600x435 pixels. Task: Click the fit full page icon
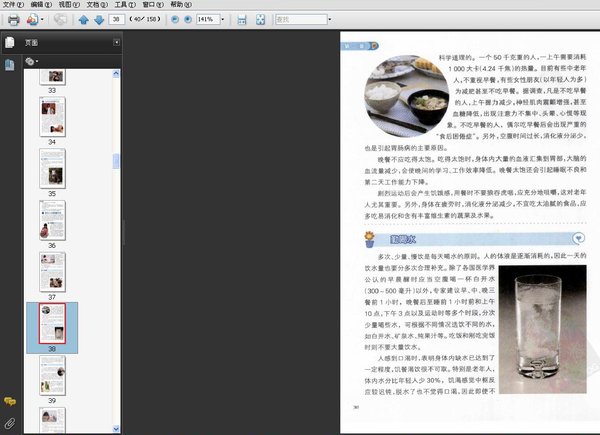[x=260, y=20]
